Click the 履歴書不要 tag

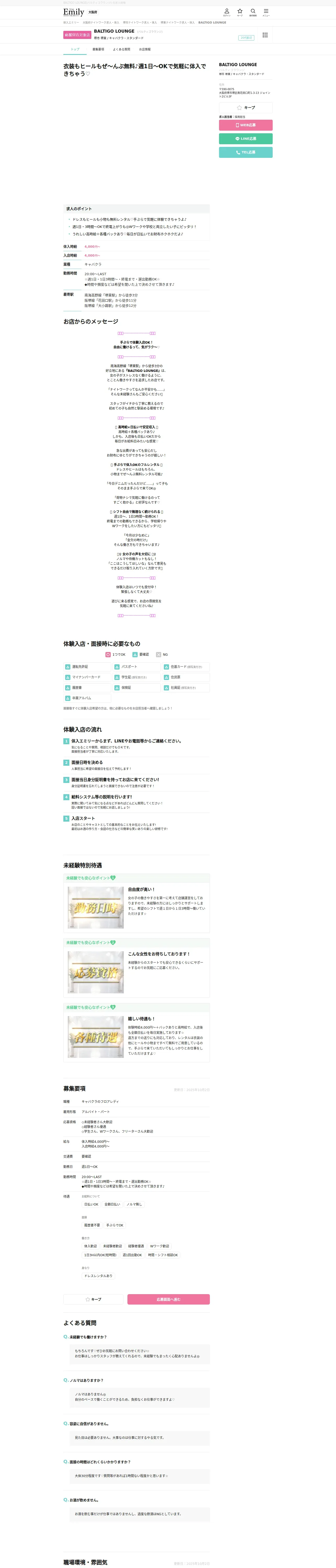pyautogui.click(x=92, y=1225)
